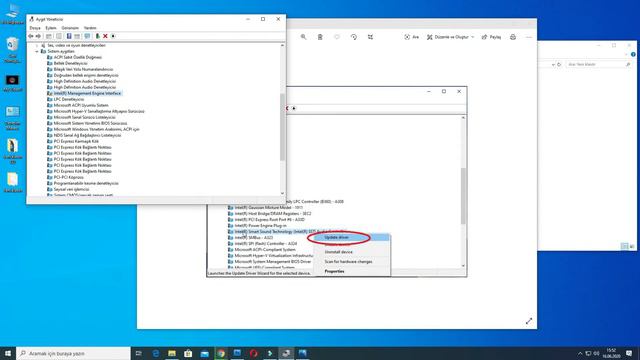This screenshot has width=640, height=360.
Task: Click the taskbar search box
Action: pyautogui.click(x=73, y=353)
